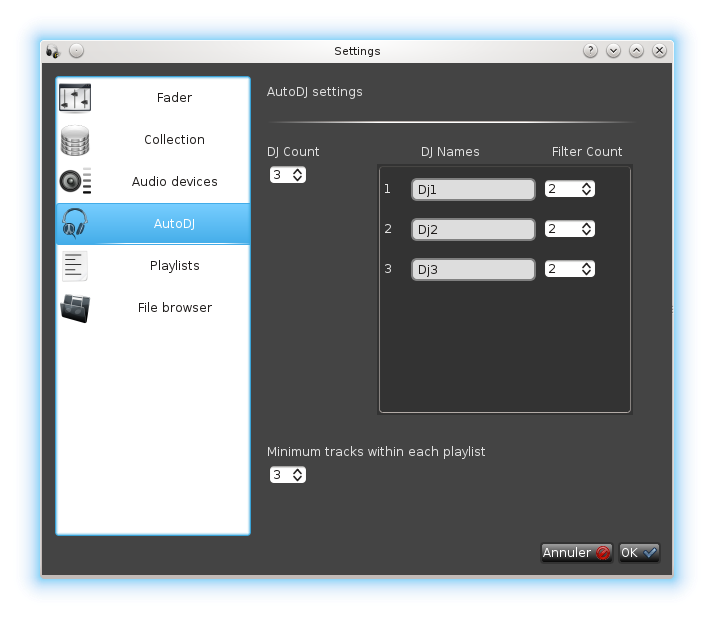Viewport: 714px width, 619px height.
Task: Click the DJ Count number field
Action: tap(280, 174)
